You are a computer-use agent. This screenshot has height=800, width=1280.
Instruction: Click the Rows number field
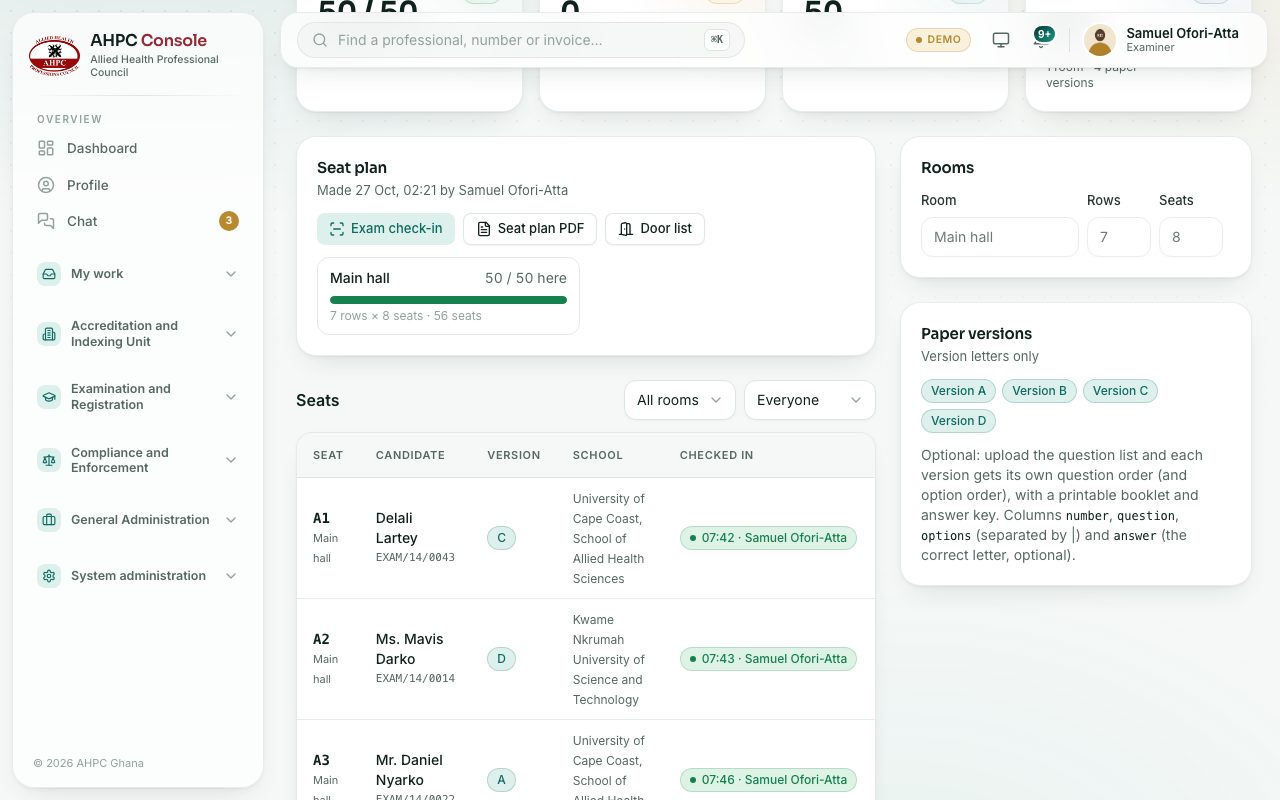pos(1119,237)
